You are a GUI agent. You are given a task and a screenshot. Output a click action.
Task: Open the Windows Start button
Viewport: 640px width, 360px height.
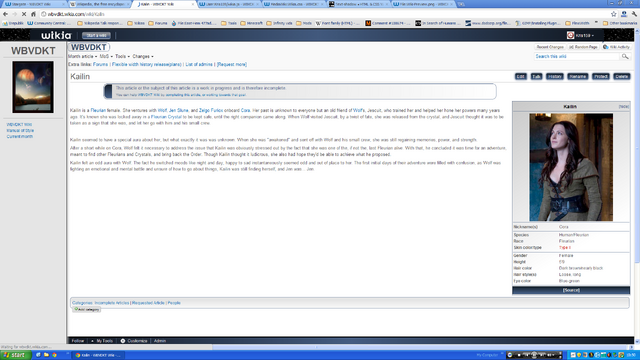[16, 355]
